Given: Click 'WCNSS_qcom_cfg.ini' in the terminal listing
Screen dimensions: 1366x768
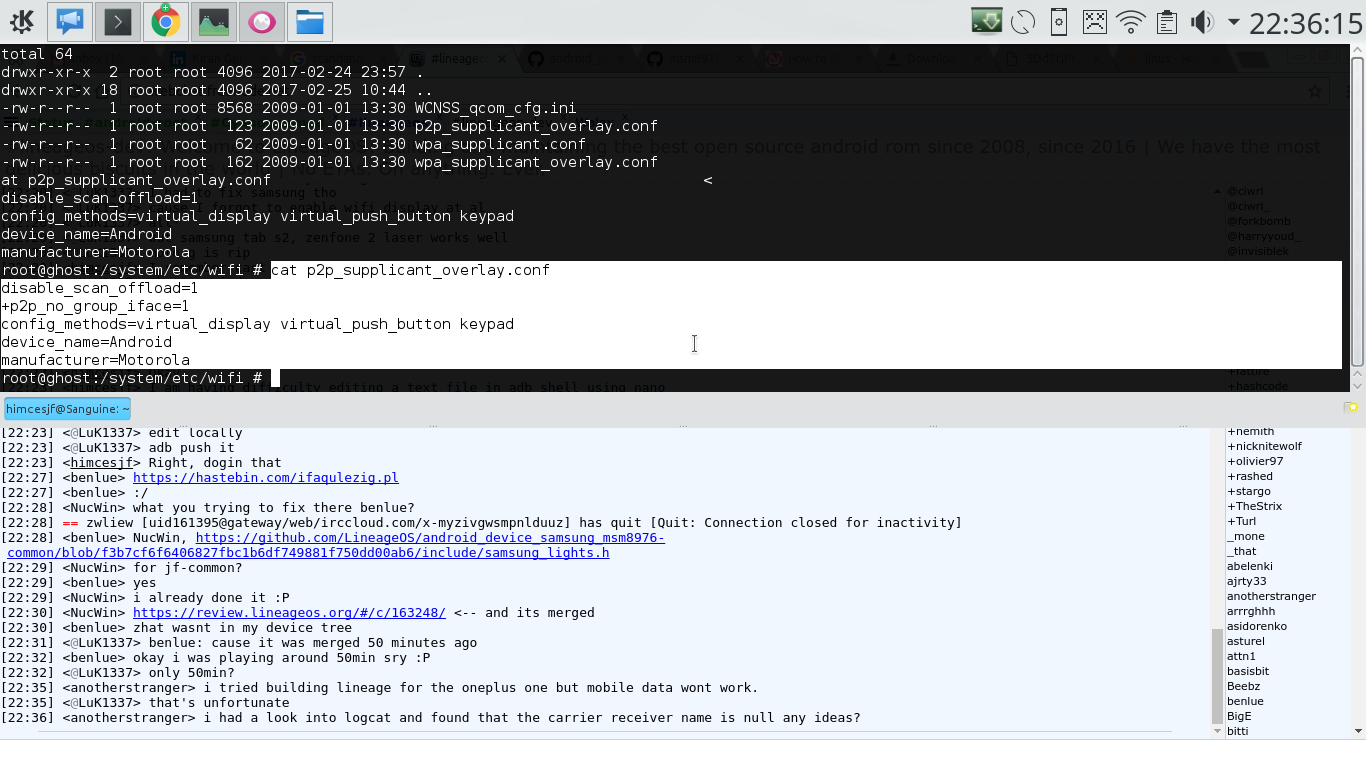Looking at the screenshot, I should tap(495, 108).
